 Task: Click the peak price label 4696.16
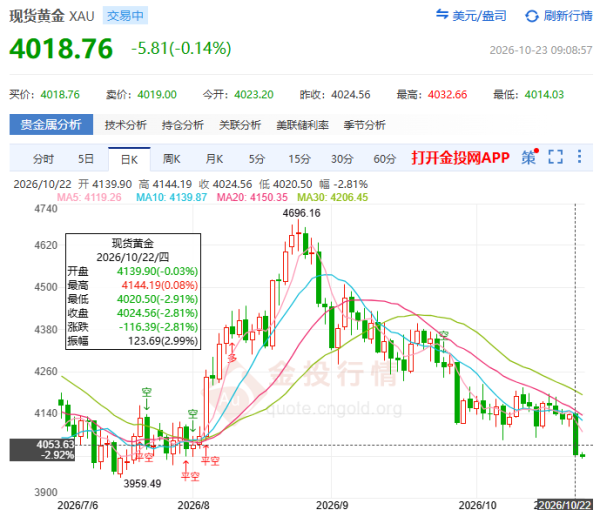tap(302, 213)
